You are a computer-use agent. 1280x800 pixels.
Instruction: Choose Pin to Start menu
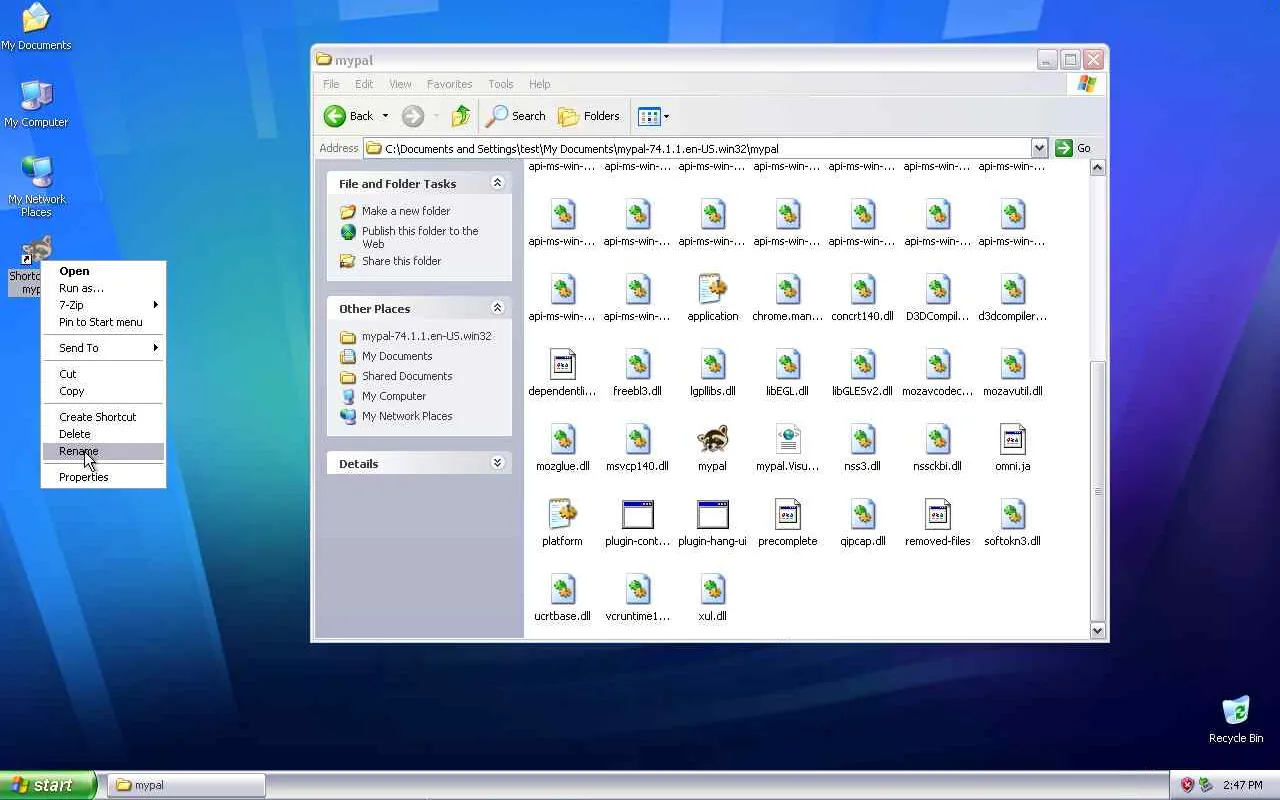click(x=103, y=322)
